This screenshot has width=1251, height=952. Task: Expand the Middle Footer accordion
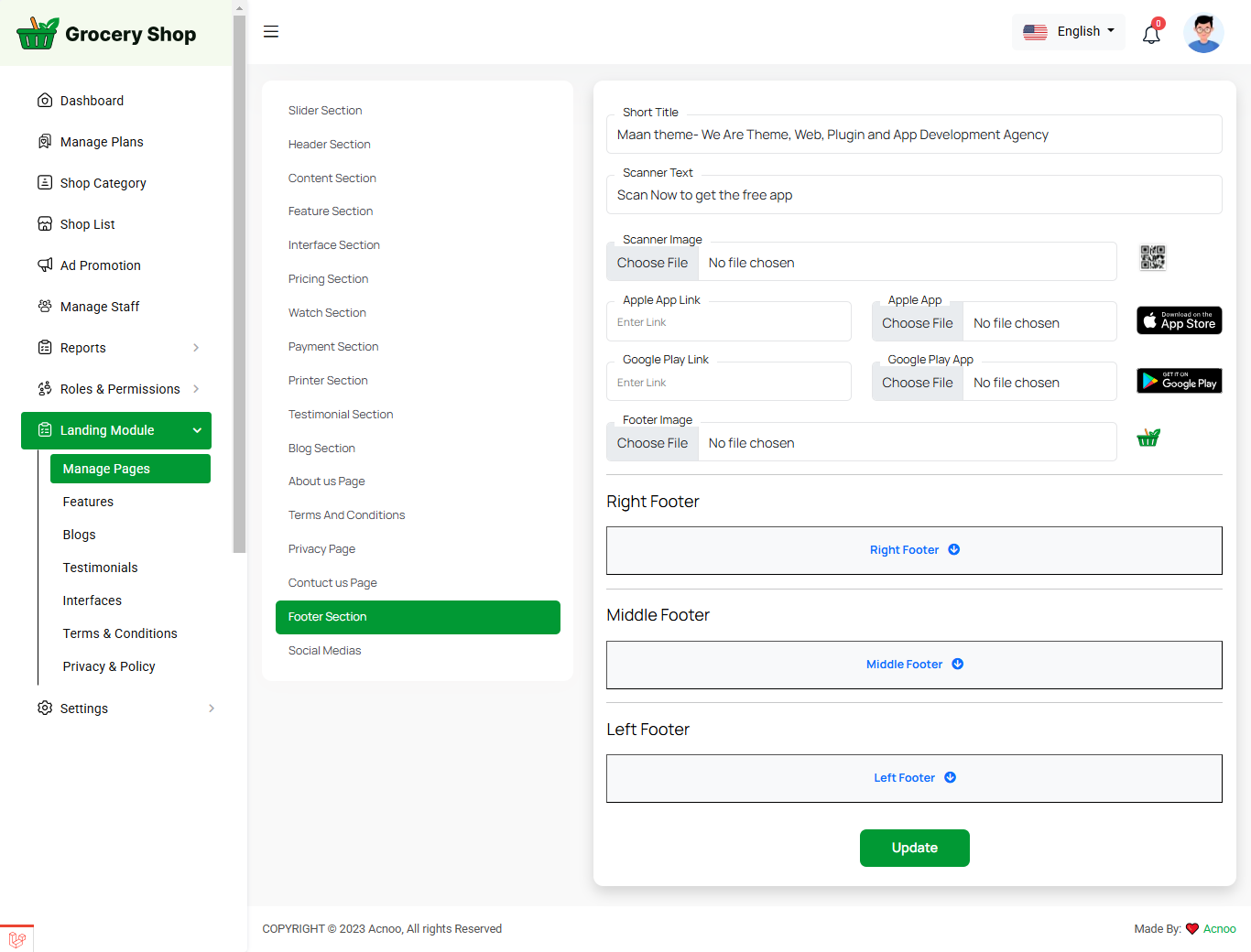tap(913, 665)
